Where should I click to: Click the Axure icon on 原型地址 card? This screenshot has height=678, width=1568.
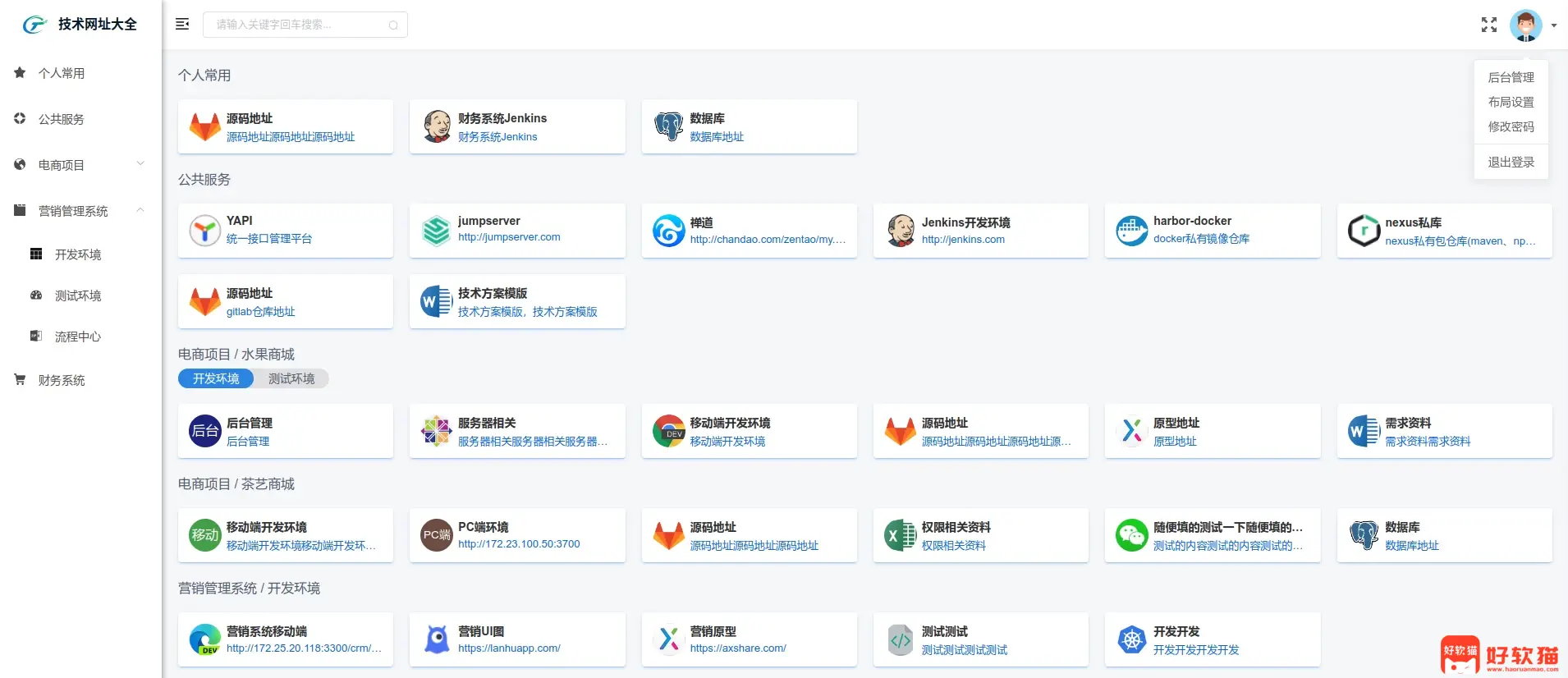[x=1132, y=431]
